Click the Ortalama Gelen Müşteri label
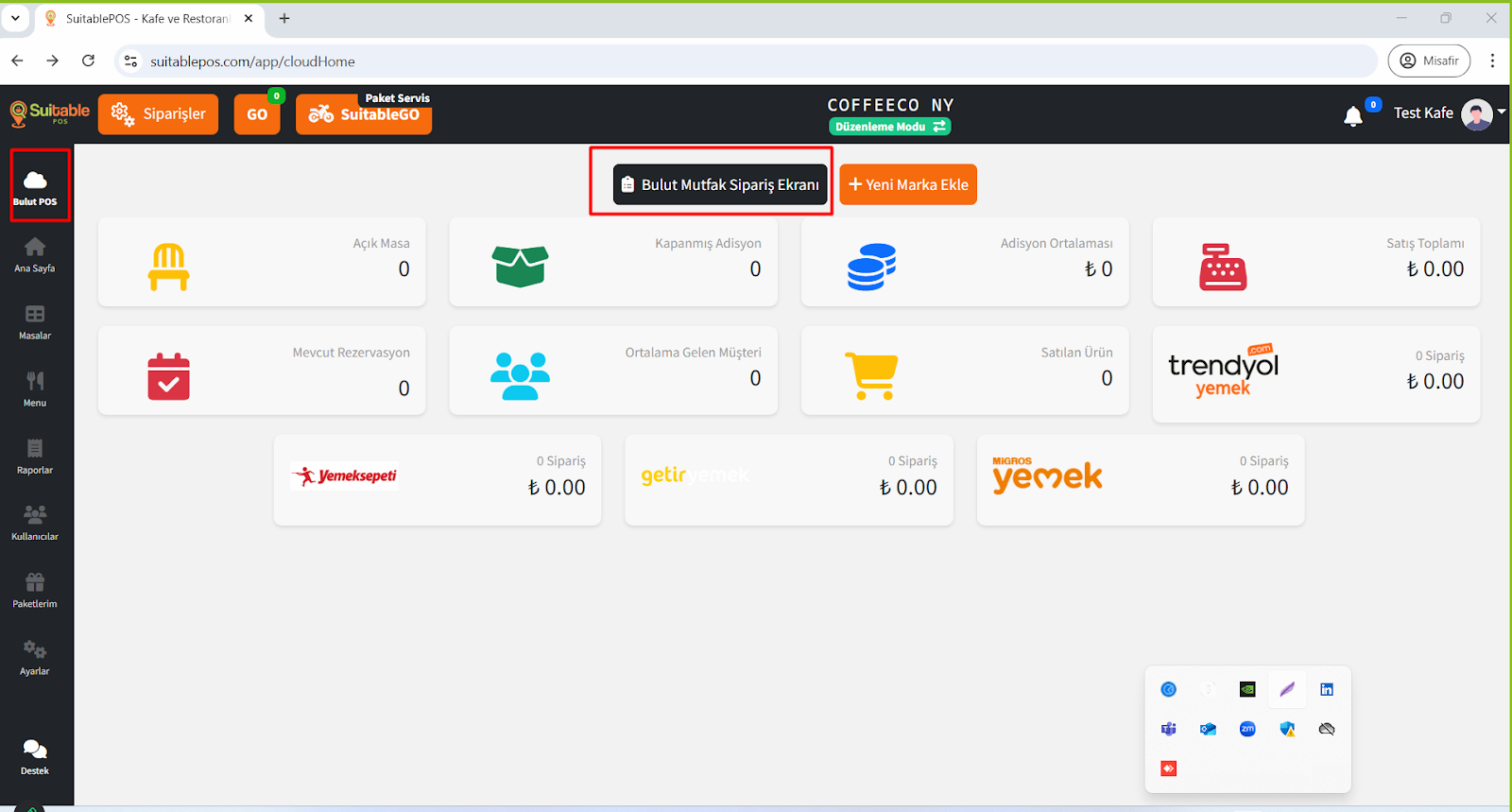The height and width of the screenshot is (812, 1512). click(693, 353)
